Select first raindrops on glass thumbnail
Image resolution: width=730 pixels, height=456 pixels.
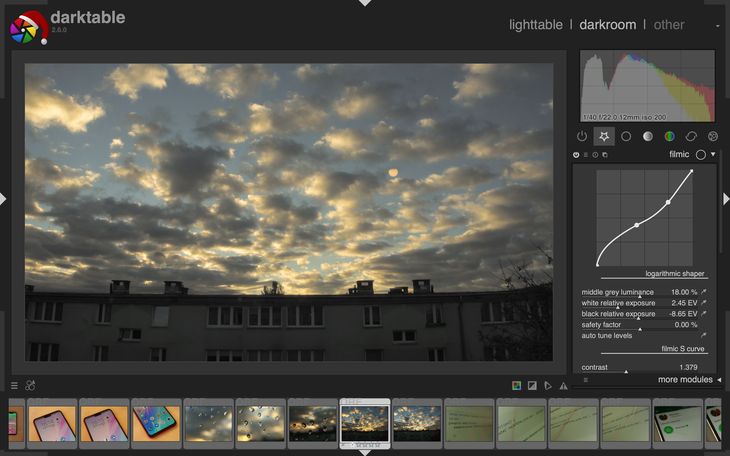tap(209, 423)
